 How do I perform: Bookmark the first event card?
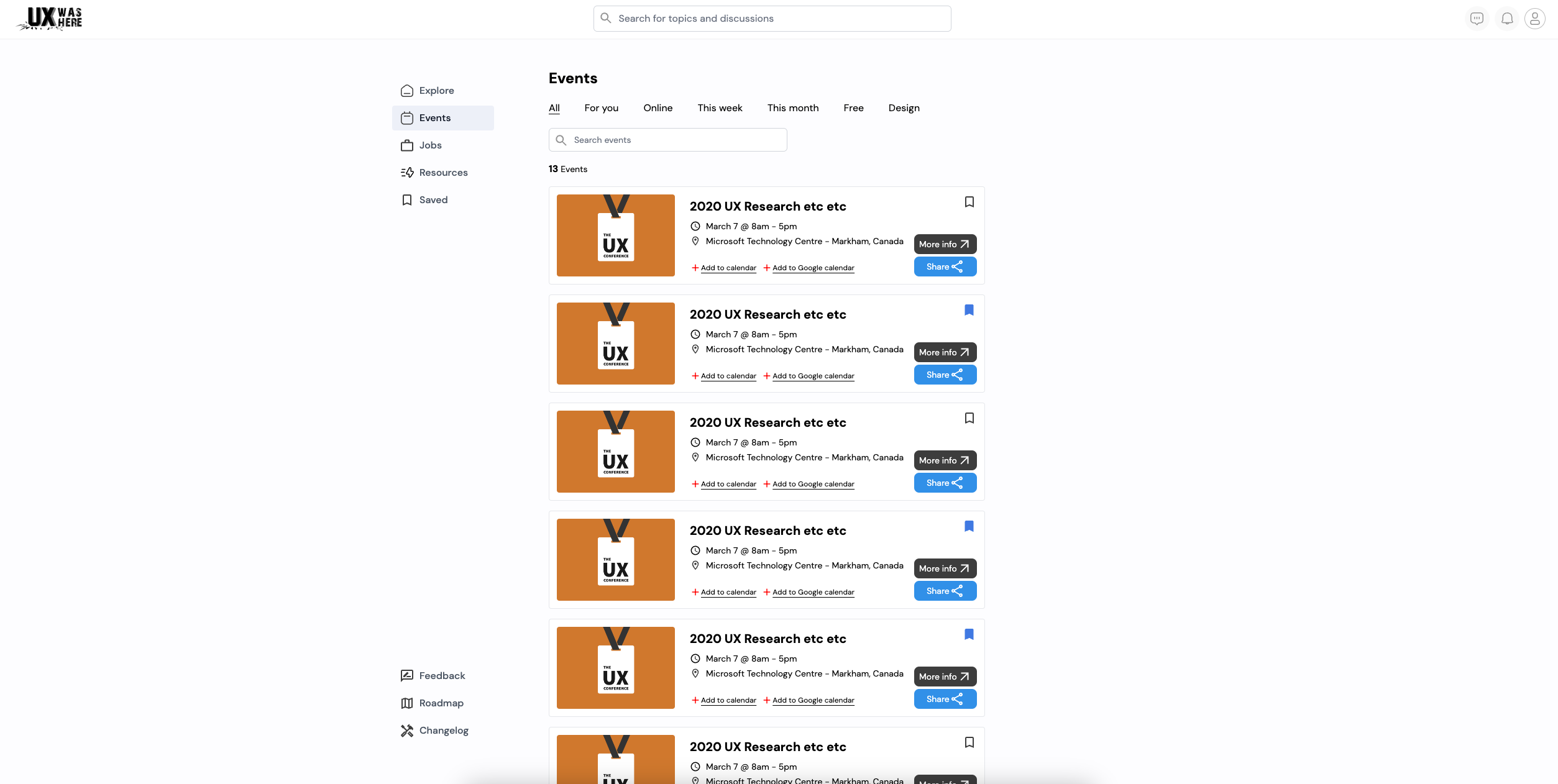(x=969, y=202)
